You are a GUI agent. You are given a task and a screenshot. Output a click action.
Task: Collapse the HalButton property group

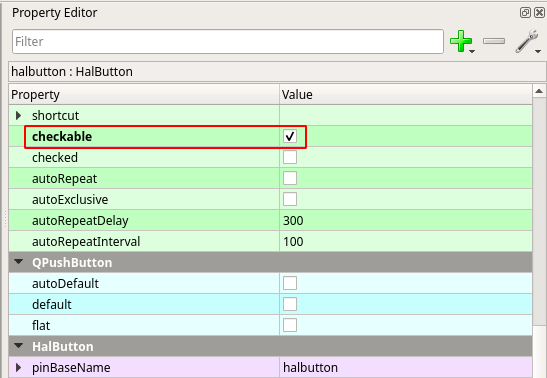[x=18, y=346]
